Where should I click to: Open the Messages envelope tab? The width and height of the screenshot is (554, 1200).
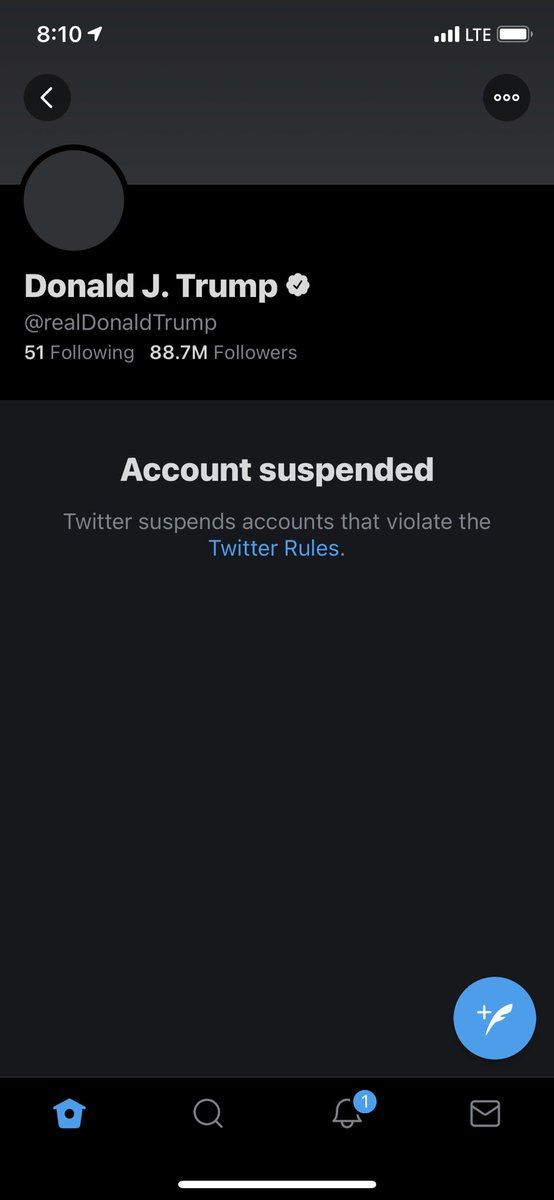(485, 1113)
